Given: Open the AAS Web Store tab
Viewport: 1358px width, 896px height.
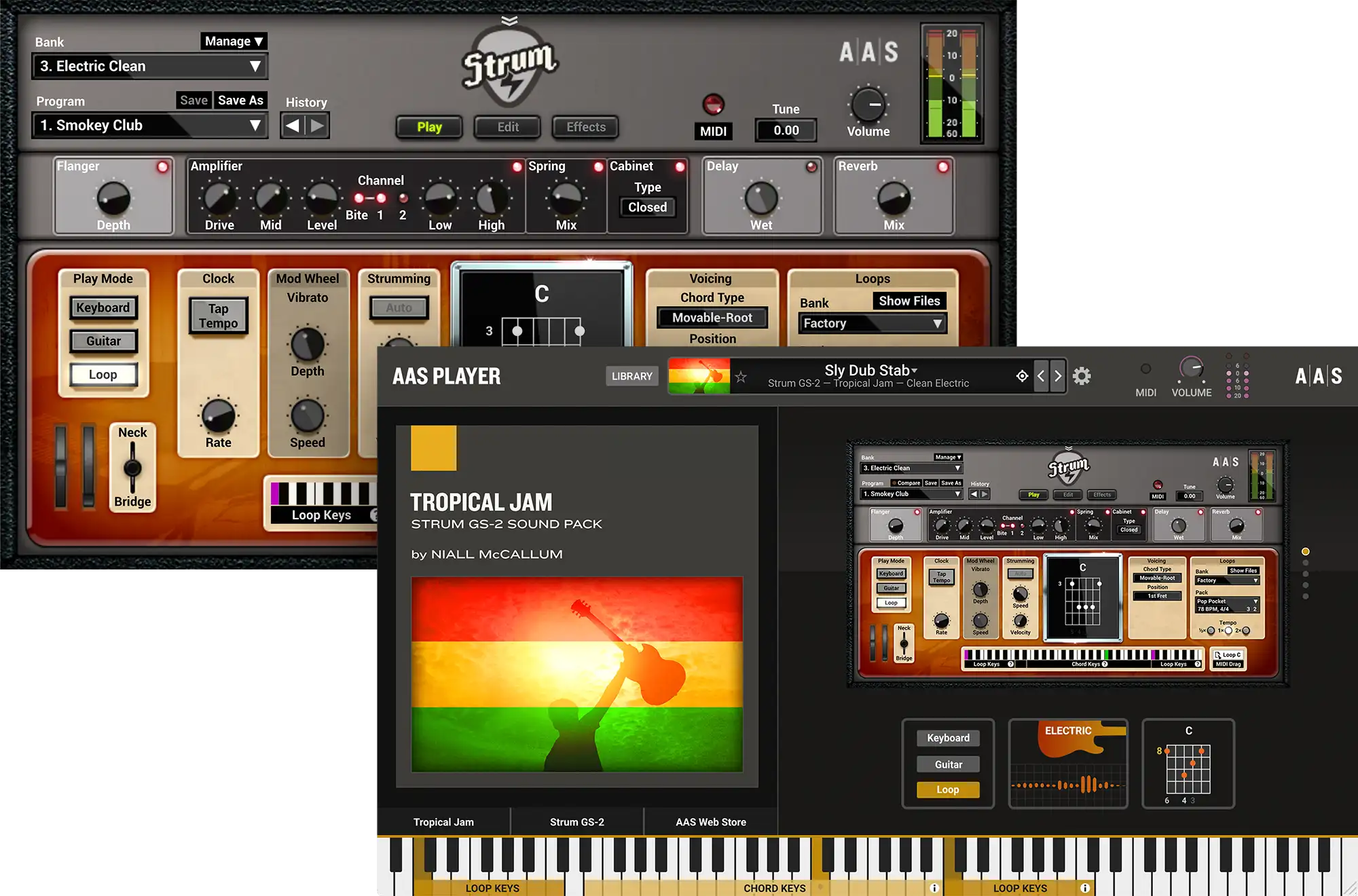Looking at the screenshot, I should coord(711,822).
